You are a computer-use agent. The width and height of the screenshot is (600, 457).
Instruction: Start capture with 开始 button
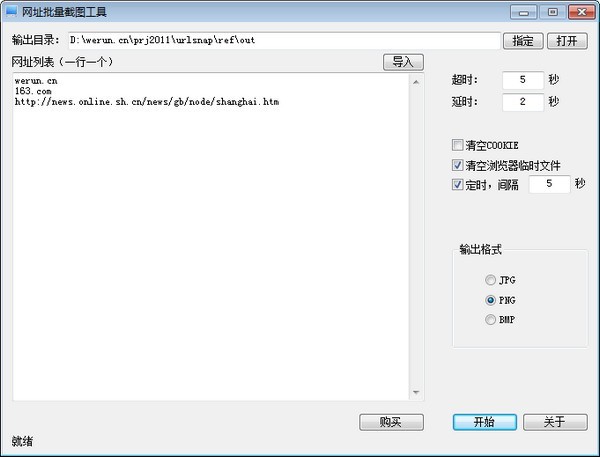tap(484, 422)
